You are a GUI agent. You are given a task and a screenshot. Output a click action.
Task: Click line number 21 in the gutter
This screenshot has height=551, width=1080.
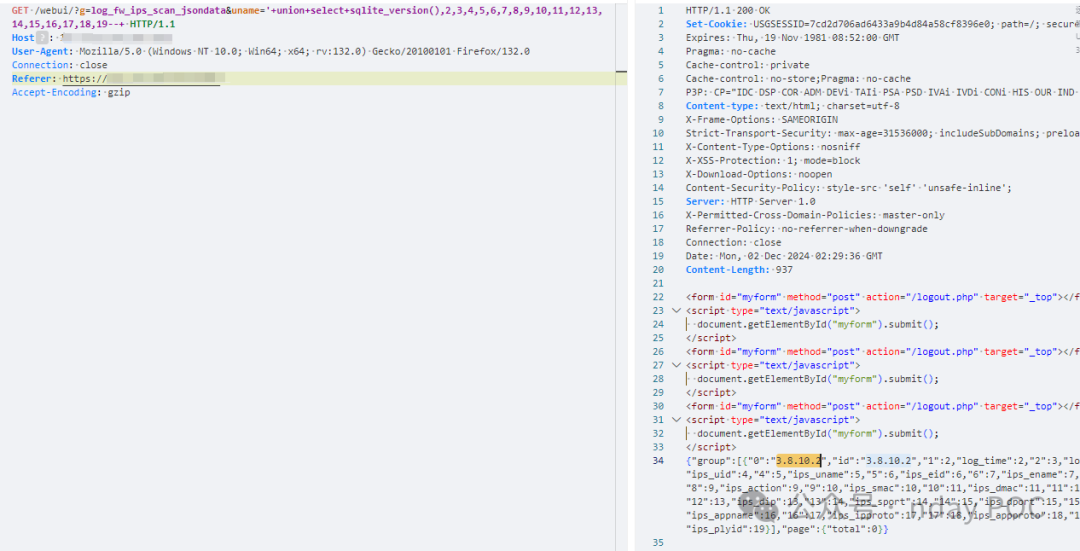pos(658,283)
